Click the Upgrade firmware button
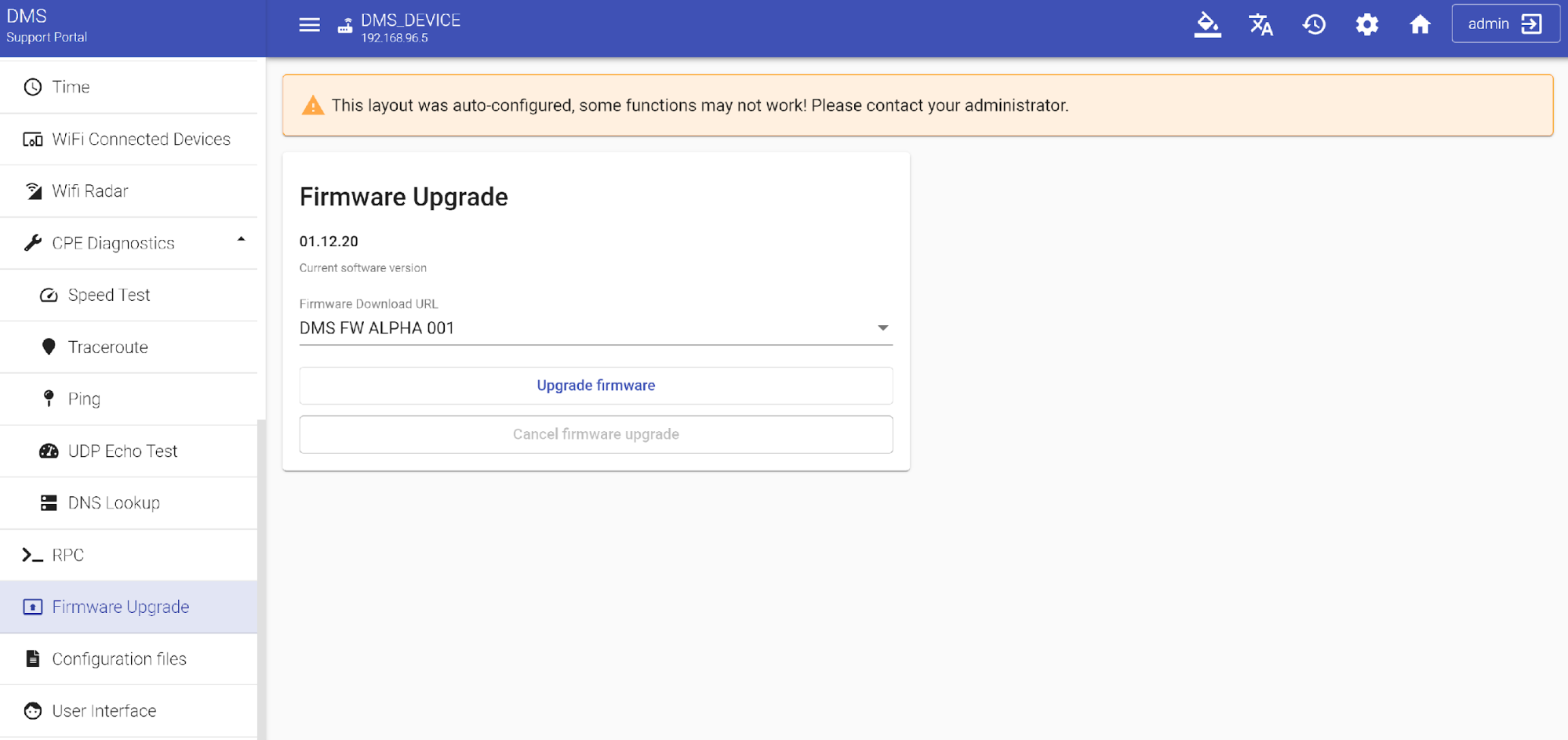This screenshot has width=1568, height=740. (x=595, y=386)
